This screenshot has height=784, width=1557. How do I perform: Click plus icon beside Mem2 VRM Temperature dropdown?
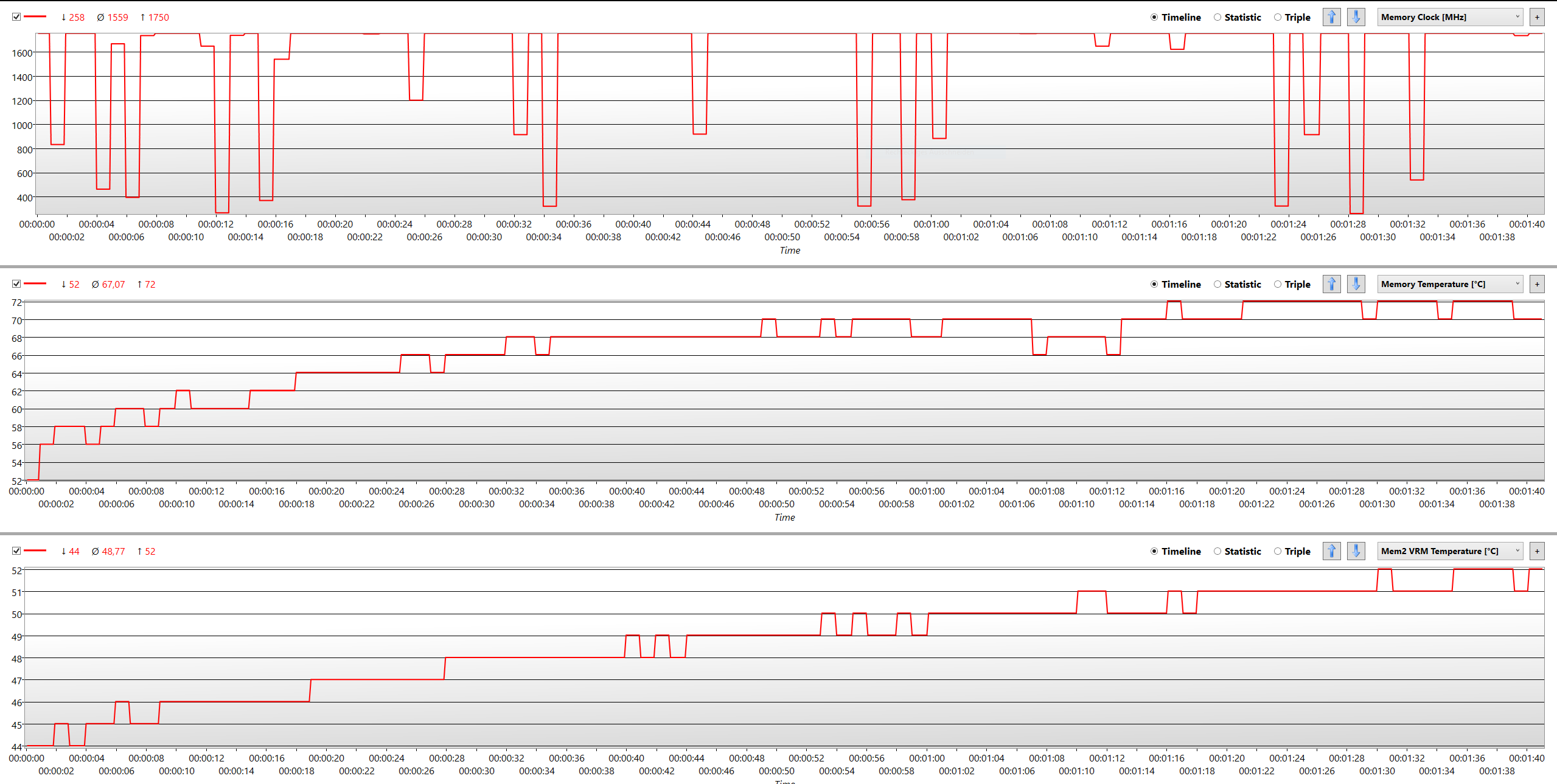1537,551
